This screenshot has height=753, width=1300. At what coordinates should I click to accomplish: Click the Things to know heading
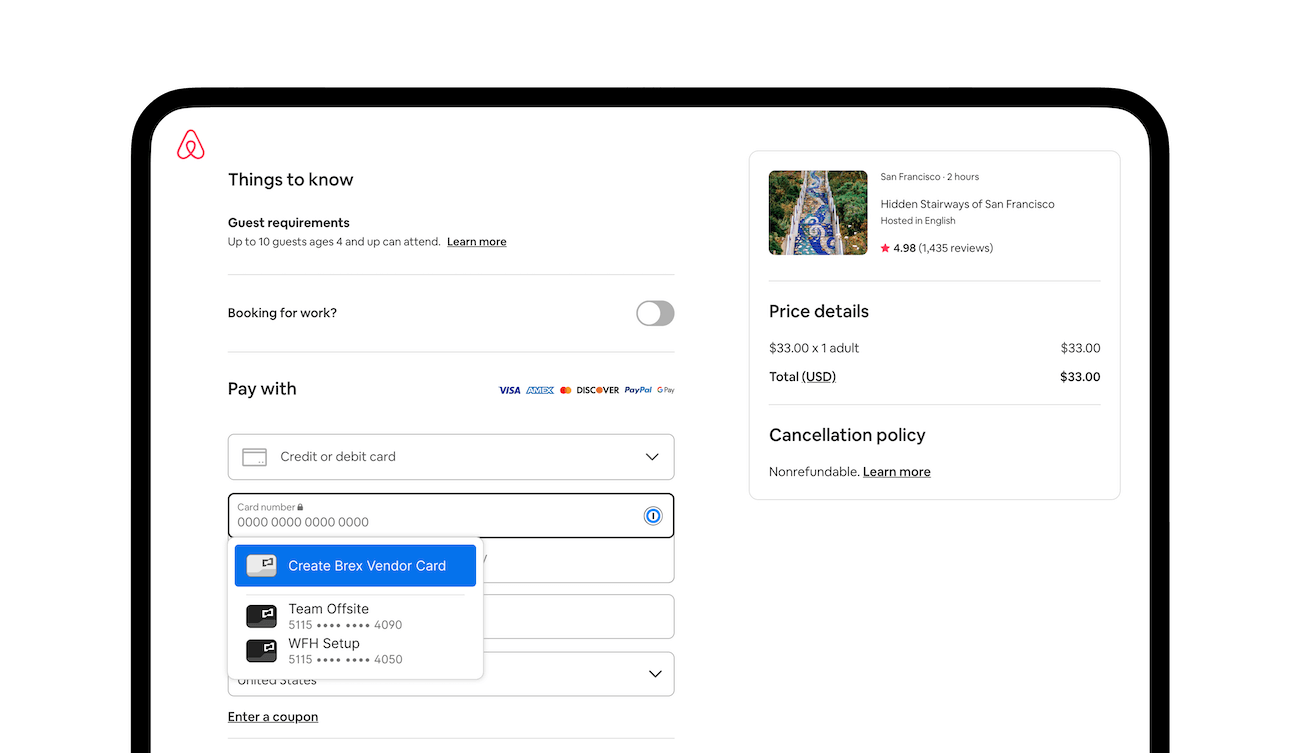[291, 180]
